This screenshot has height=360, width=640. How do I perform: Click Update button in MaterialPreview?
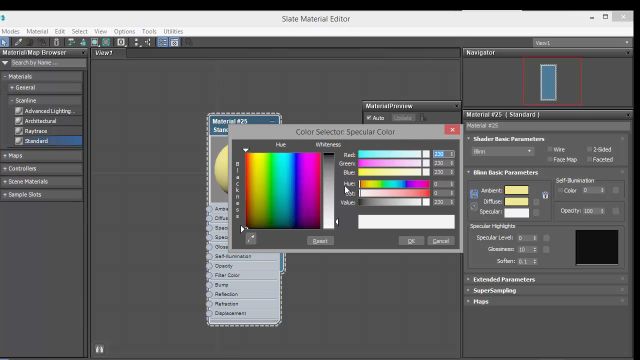click(x=403, y=118)
